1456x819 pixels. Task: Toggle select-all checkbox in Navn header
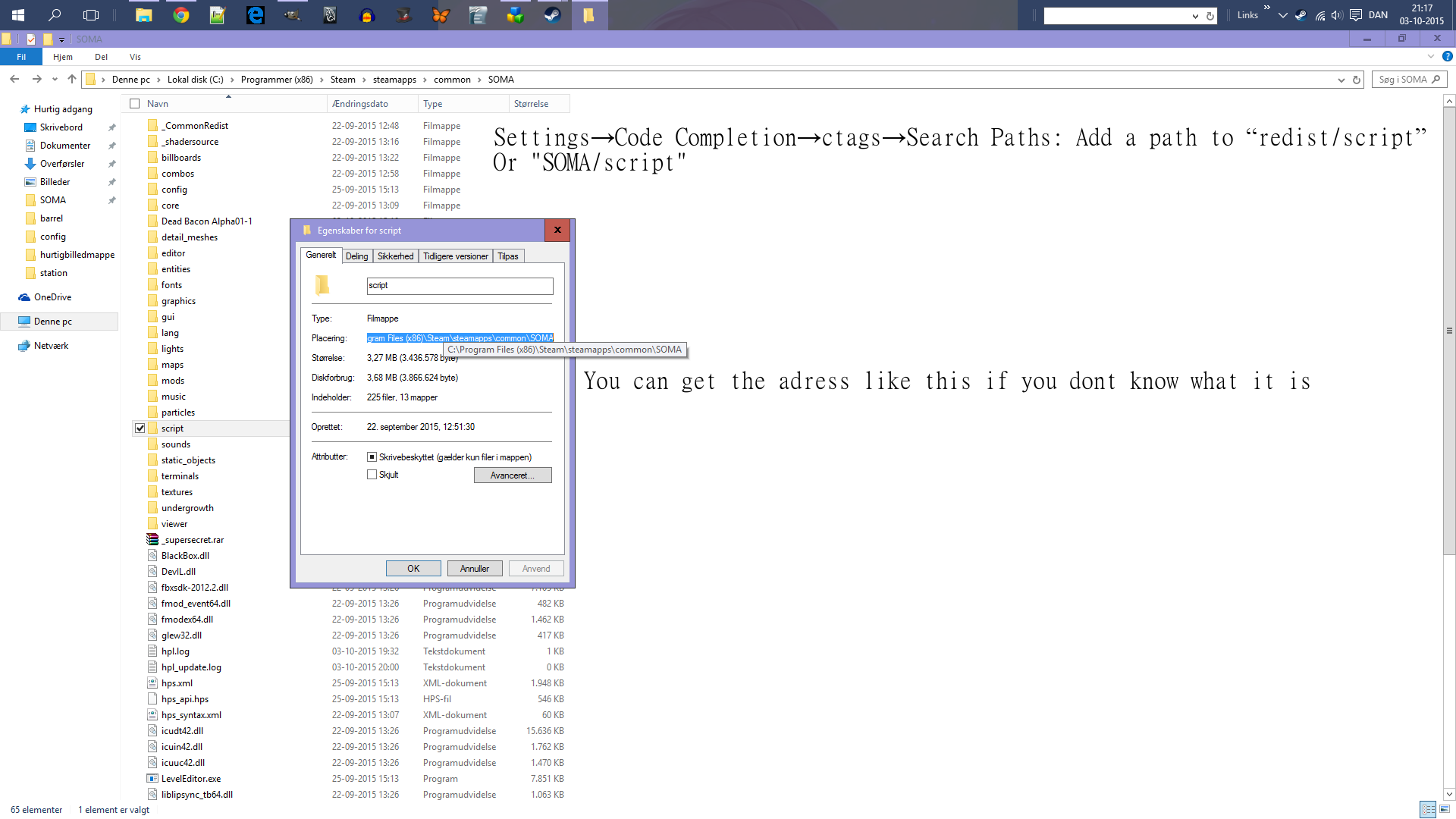click(135, 104)
